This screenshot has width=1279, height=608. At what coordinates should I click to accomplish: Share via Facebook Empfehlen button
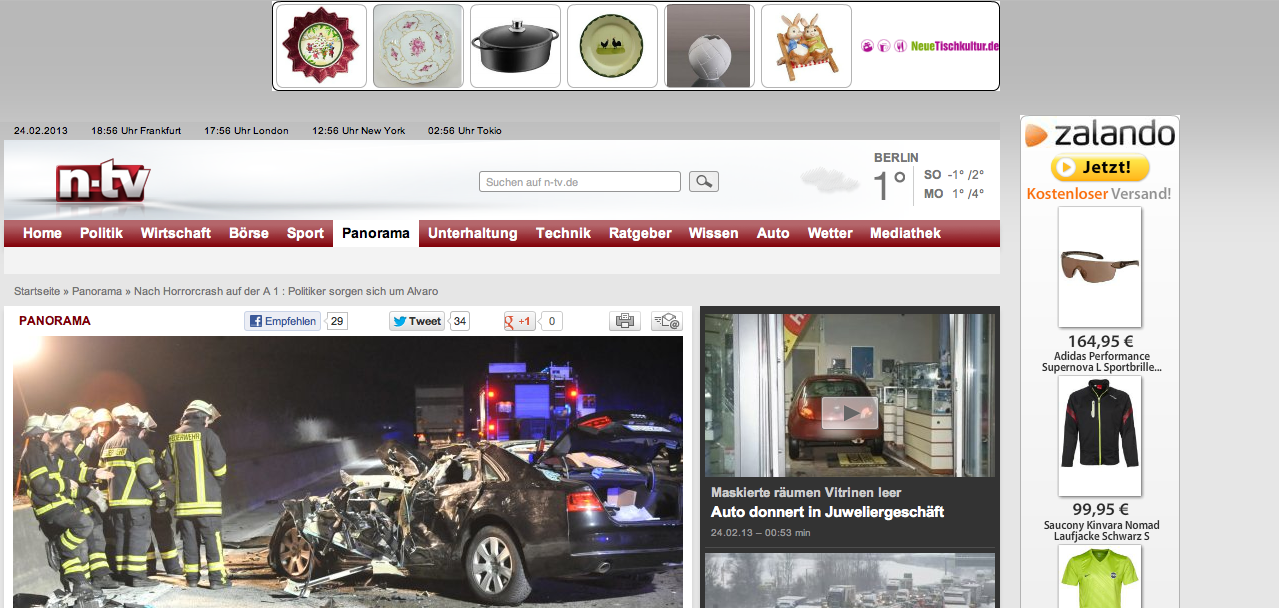[x=283, y=321]
